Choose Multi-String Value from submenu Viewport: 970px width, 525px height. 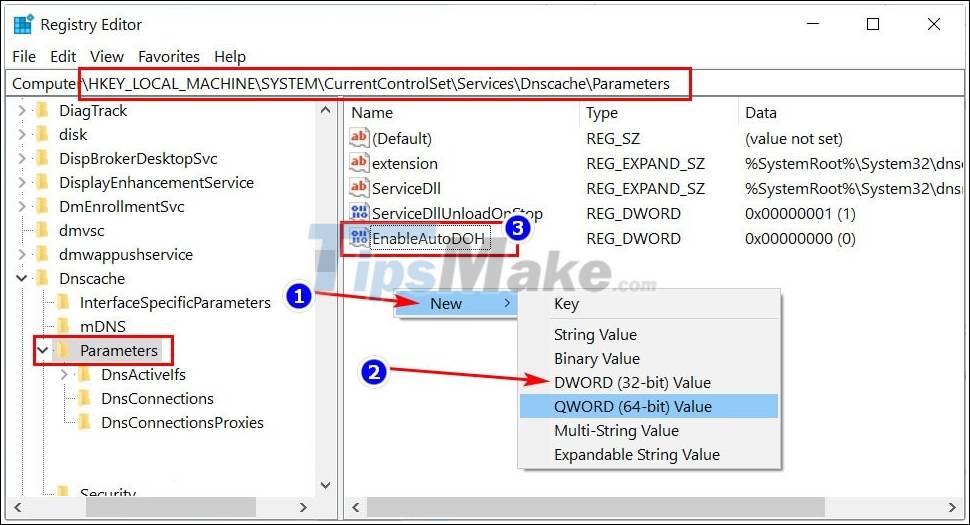coord(650,430)
